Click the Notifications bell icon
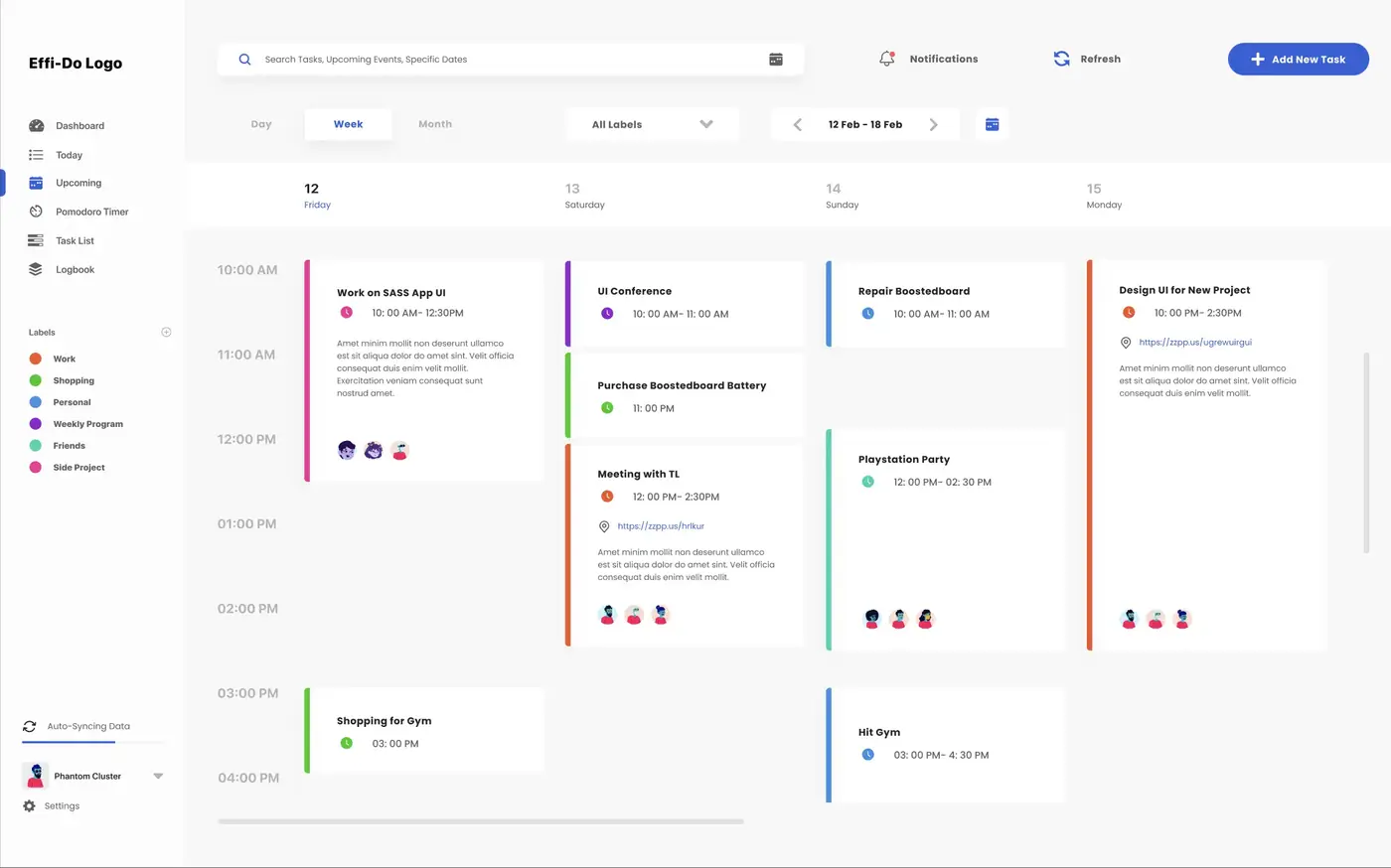1391x868 pixels. coord(887,60)
